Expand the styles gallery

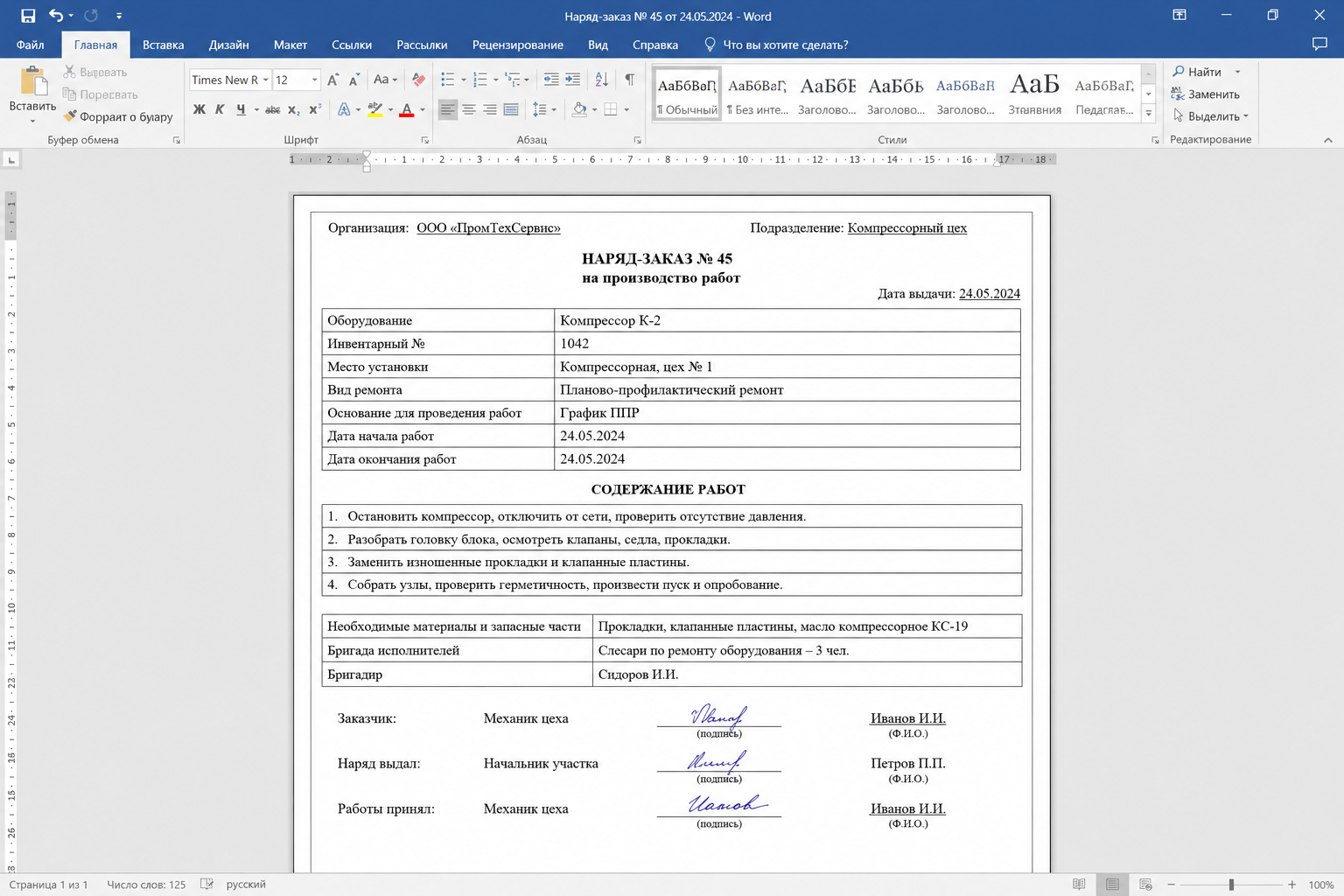pos(1149,115)
